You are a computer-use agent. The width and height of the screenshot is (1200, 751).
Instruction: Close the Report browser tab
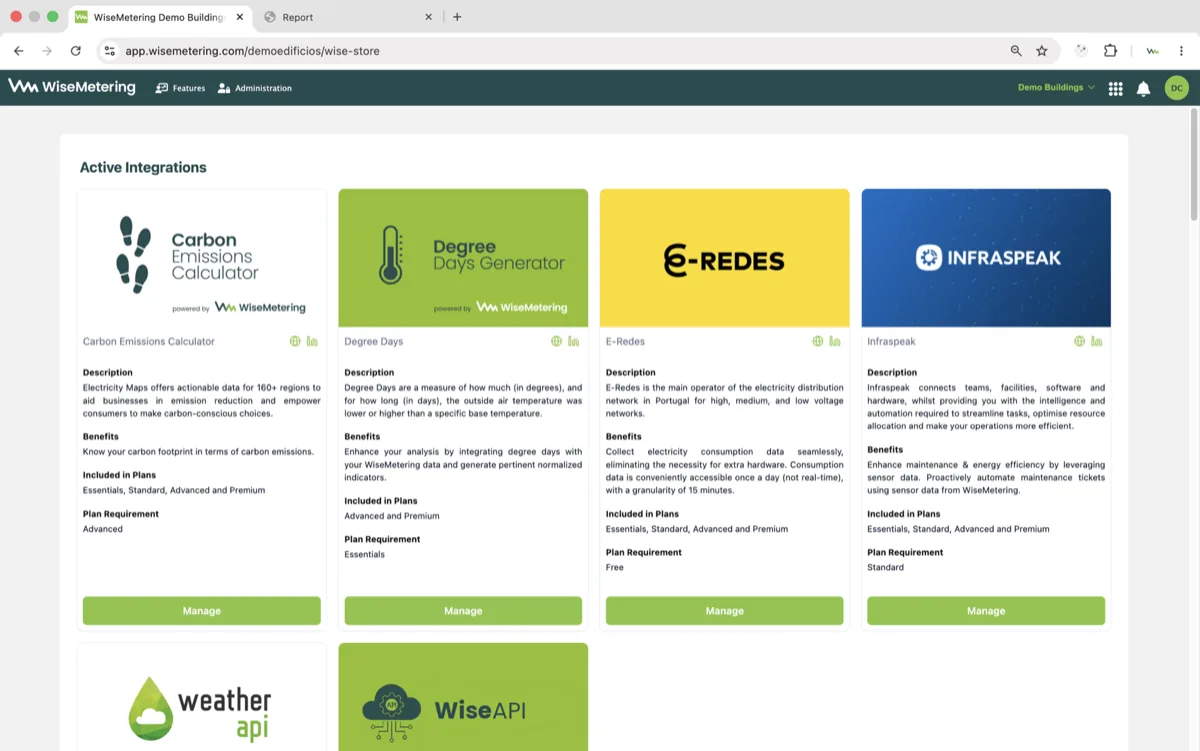pos(429,17)
